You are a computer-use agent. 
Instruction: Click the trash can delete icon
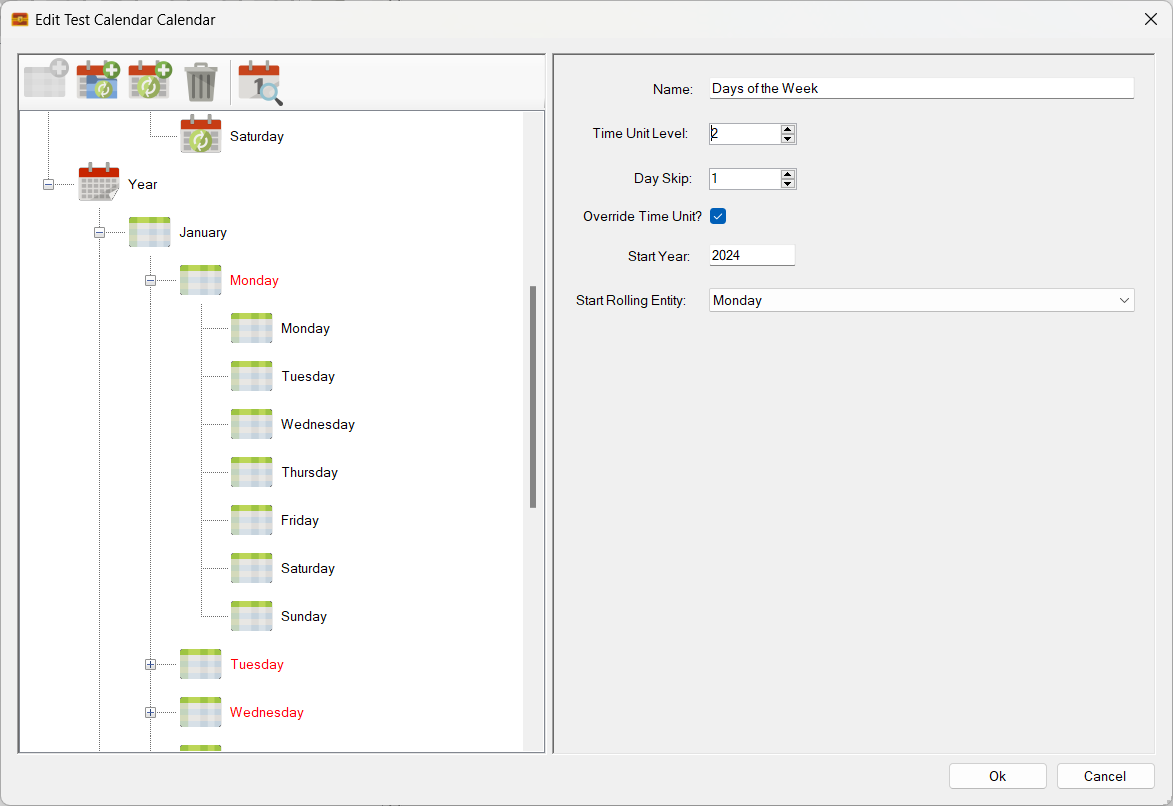pyautogui.click(x=201, y=82)
